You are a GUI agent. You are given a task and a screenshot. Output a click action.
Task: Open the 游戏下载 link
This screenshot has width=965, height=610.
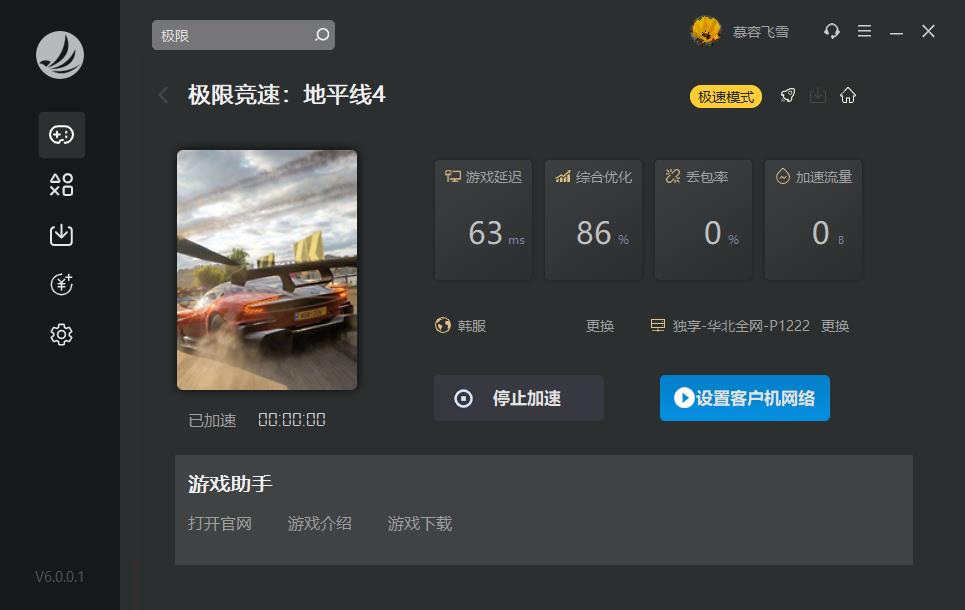pyautogui.click(x=420, y=524)
